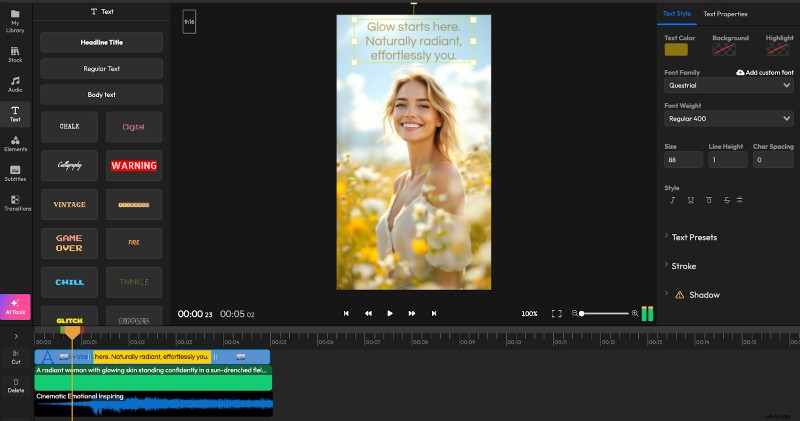Viewport: 800px width, 421px height.
Task: Open the Transitions panel
Action: 17,202
